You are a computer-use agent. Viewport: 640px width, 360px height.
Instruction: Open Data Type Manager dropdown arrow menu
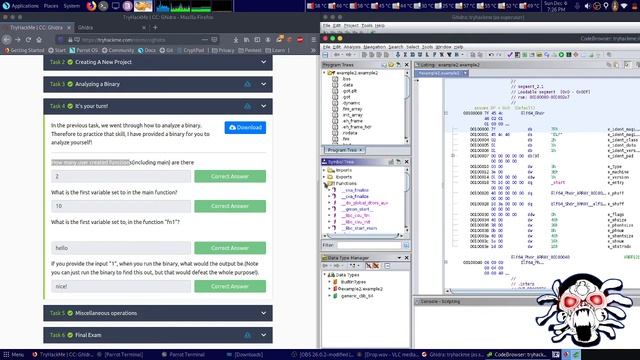(399, 258)
